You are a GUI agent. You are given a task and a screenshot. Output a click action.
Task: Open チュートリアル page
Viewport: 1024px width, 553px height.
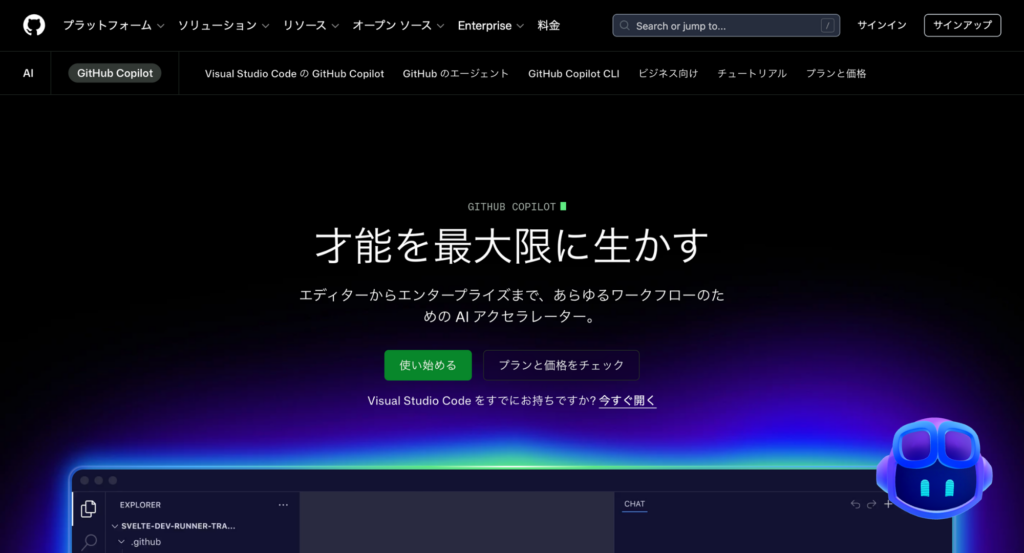(752, 74)
